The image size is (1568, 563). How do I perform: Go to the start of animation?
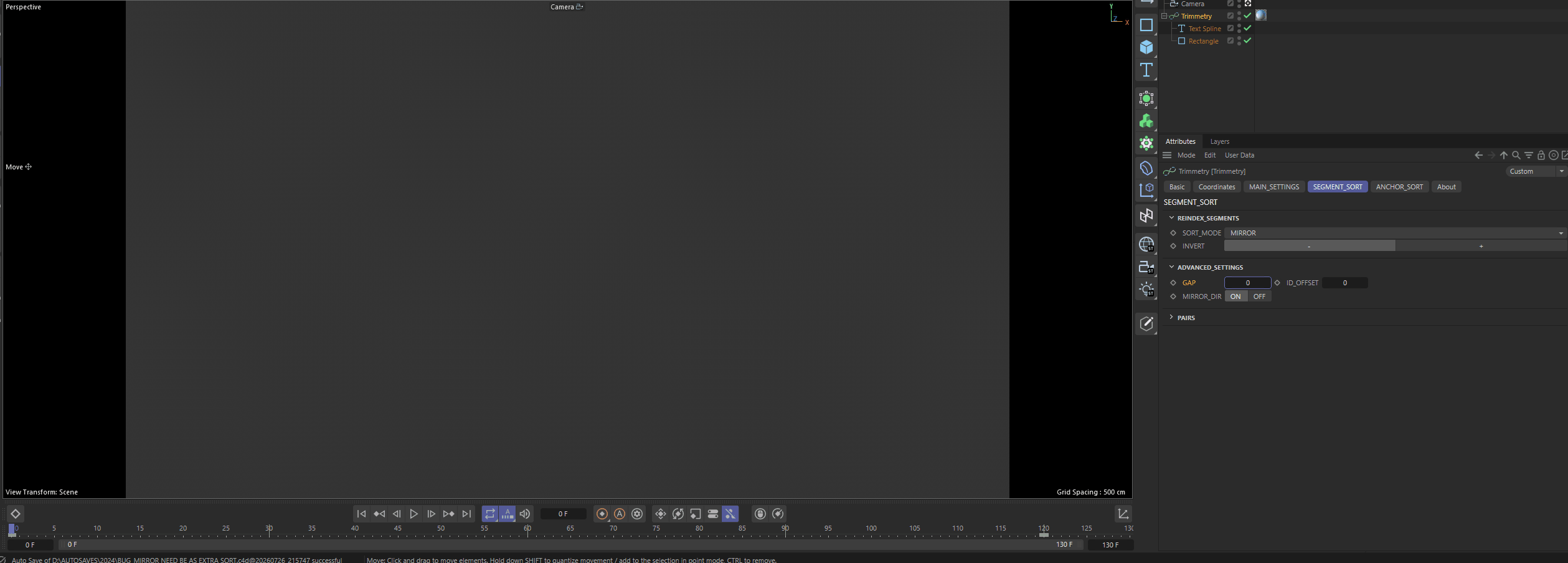(361, 514)
